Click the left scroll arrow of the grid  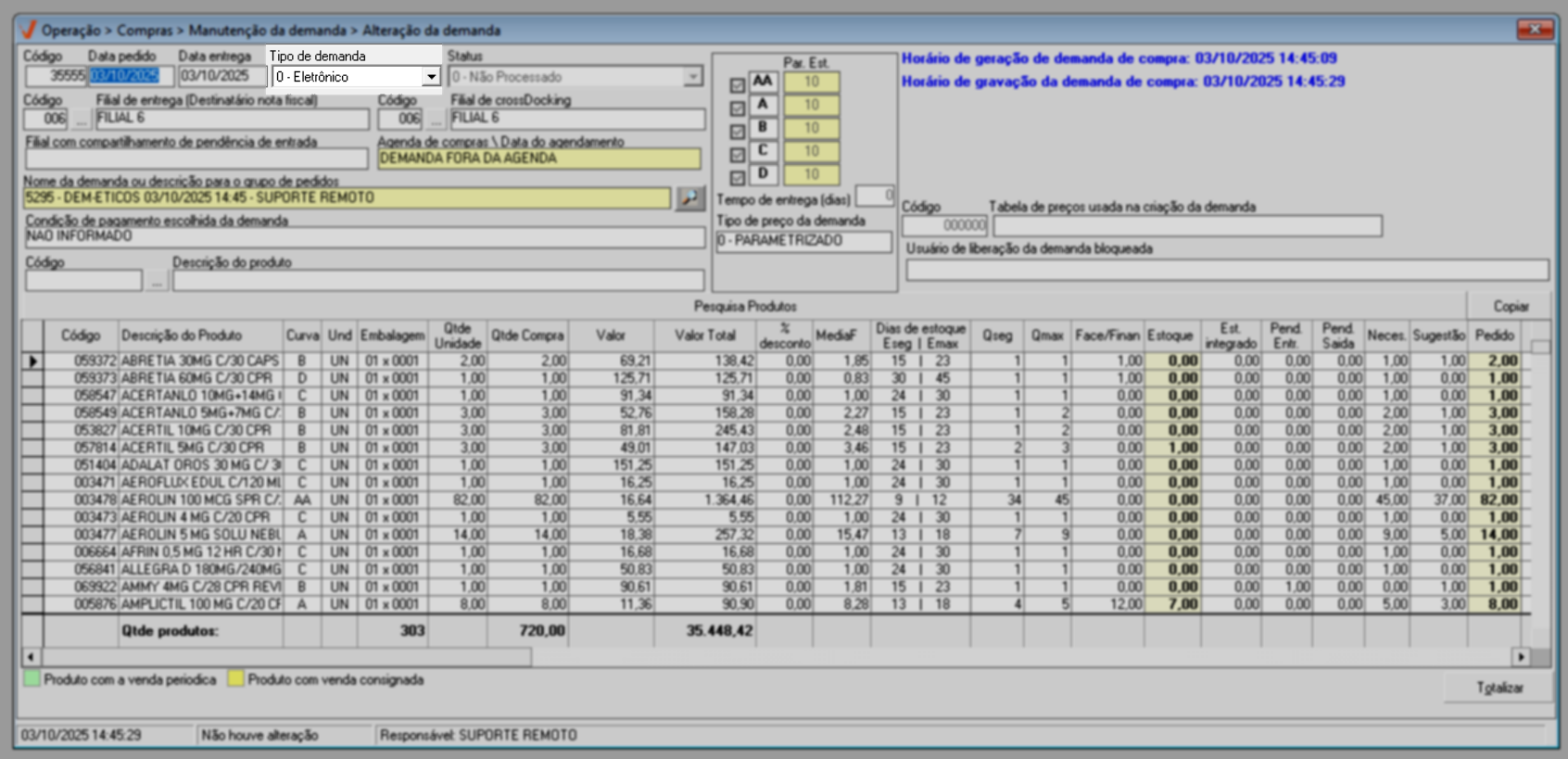[31, 657]
